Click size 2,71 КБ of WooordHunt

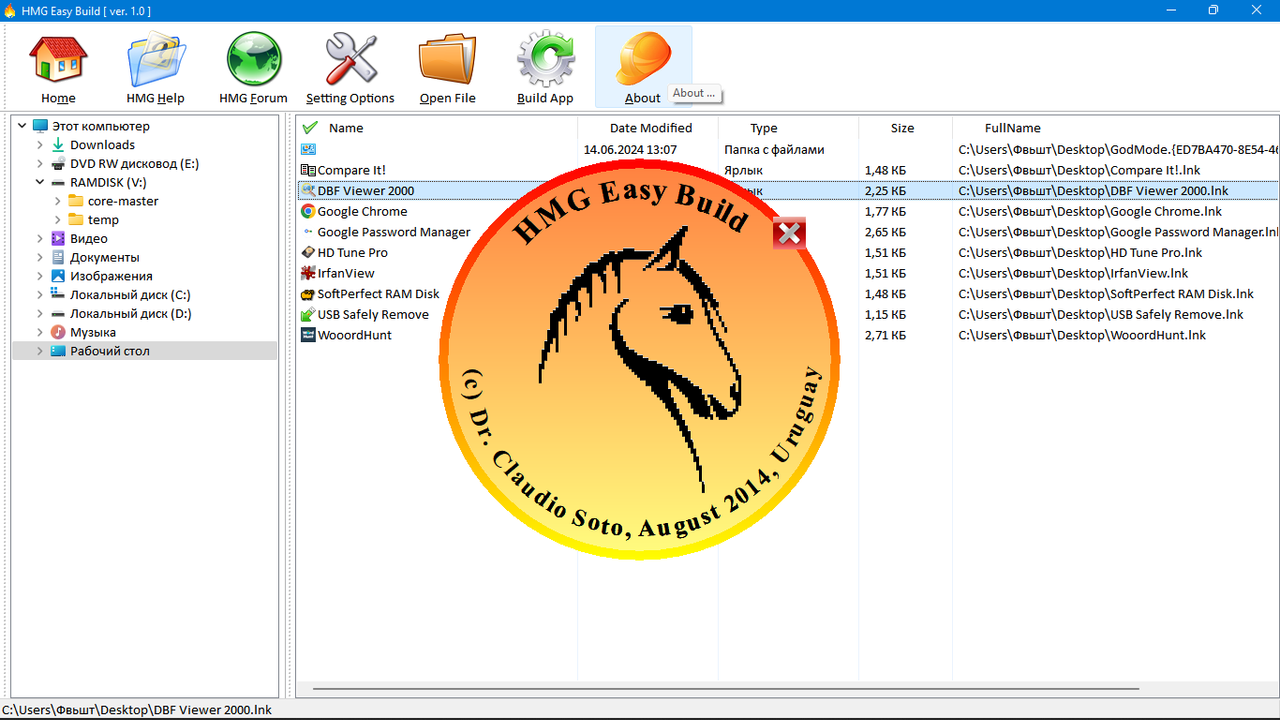[x=885, y=335]
